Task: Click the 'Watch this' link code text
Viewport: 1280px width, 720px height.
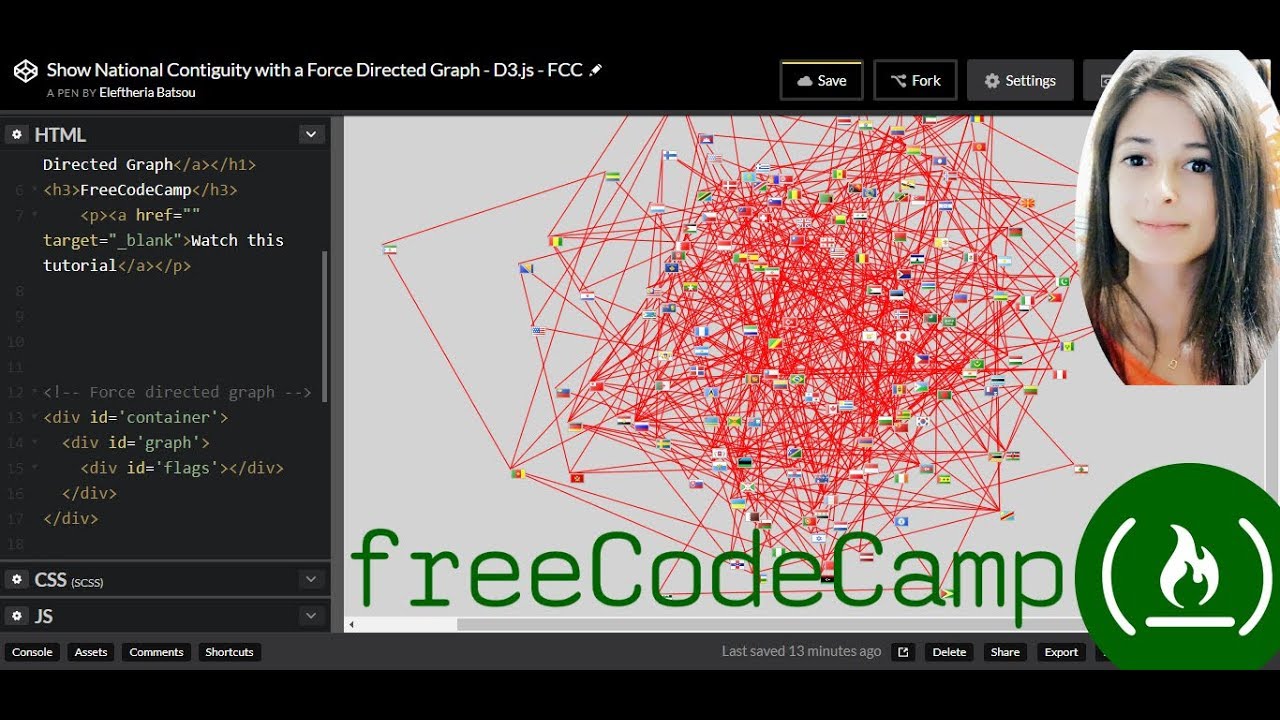Action: click(x=237, y=240)
